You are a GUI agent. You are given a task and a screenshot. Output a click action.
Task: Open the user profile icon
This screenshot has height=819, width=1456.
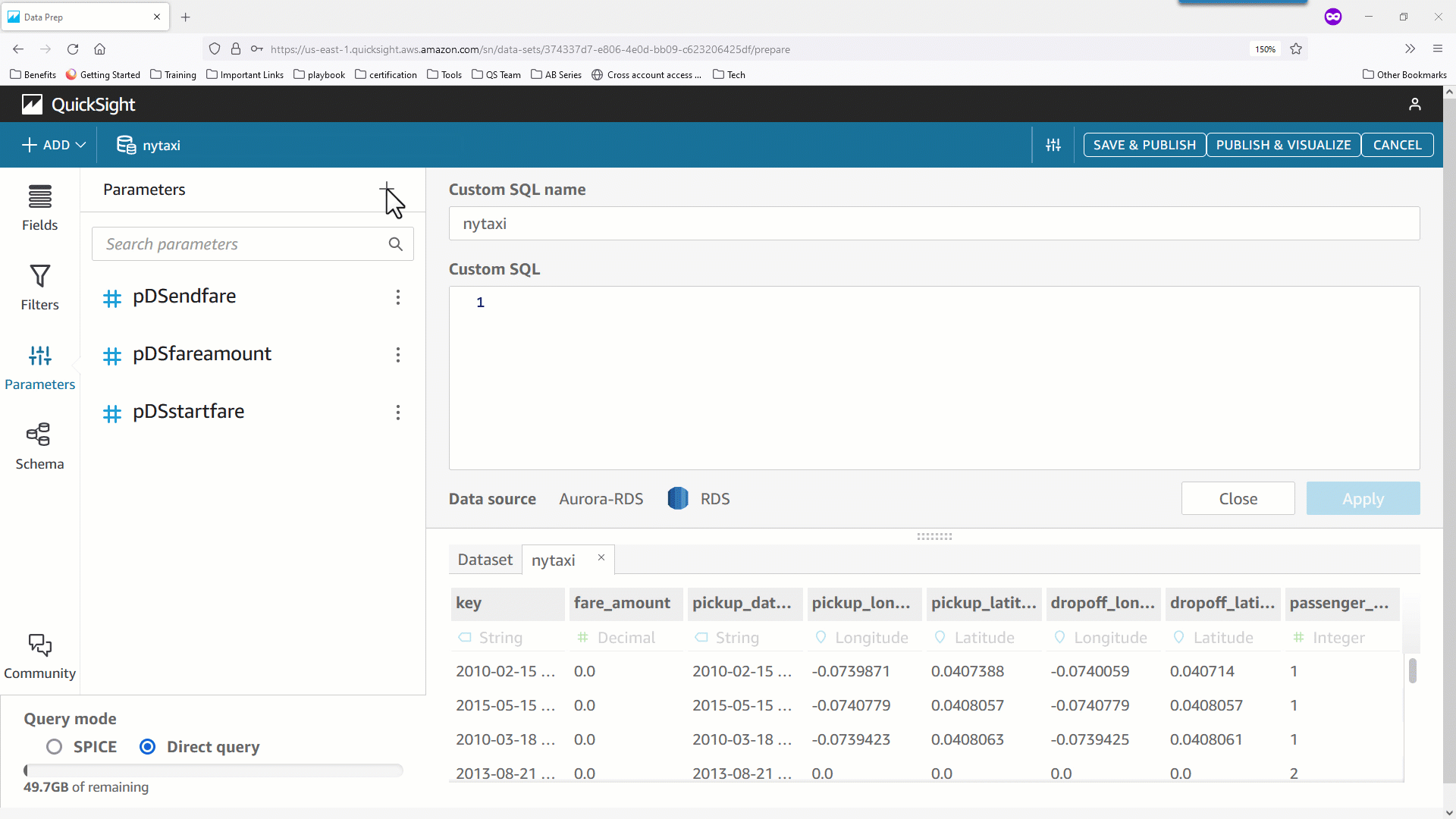(1415, 104)
